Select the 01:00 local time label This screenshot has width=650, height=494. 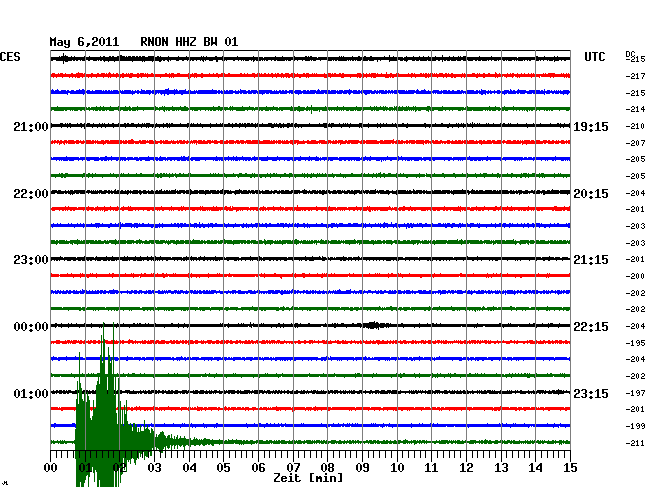(31, 393)
